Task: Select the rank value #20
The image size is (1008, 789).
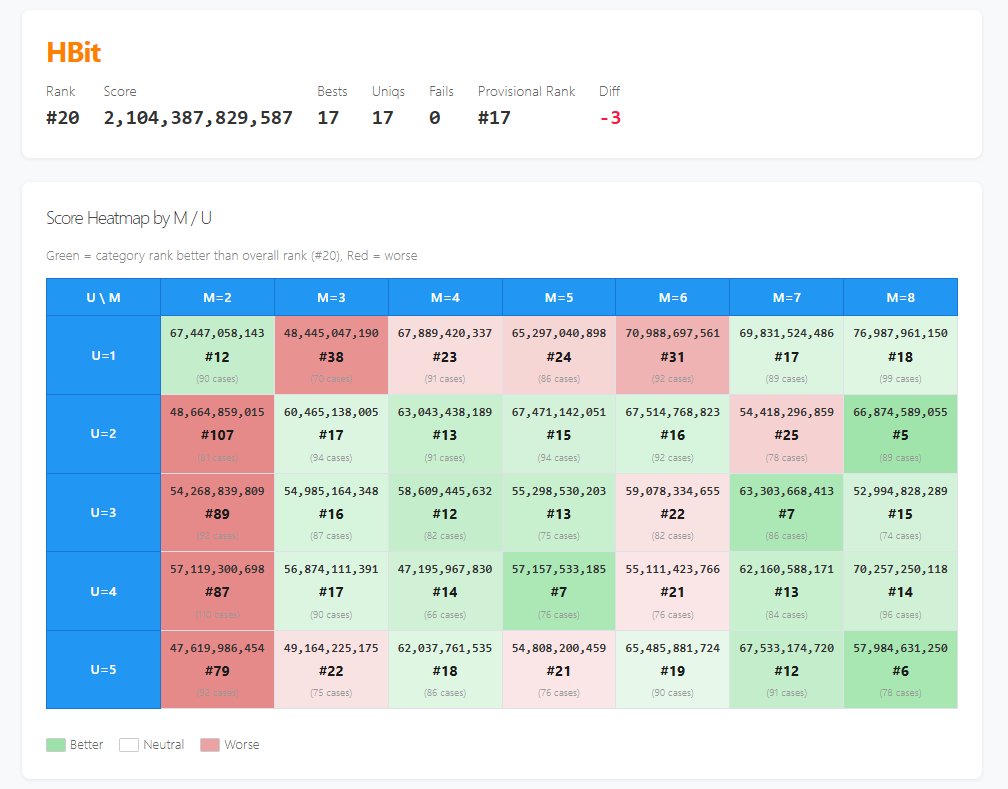Action: pyautogui.click(x=62, y=118)
